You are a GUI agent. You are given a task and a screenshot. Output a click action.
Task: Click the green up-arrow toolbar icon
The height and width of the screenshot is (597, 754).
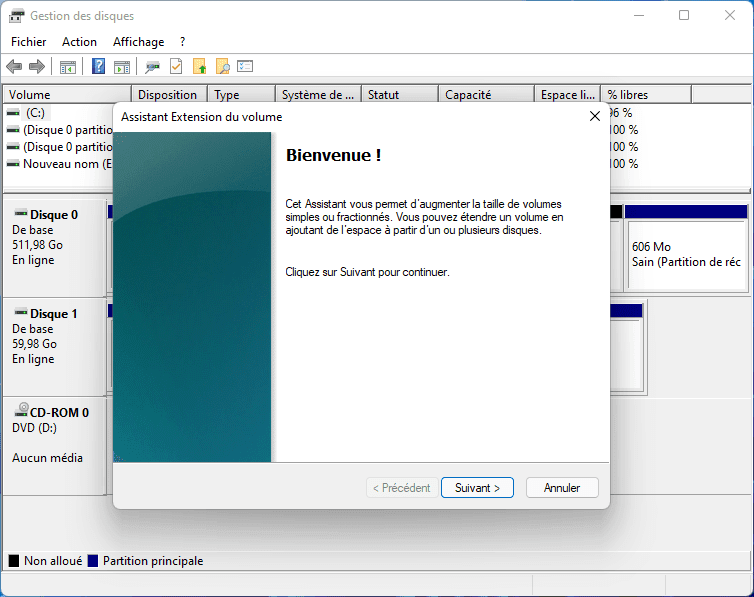coord(199,67)
